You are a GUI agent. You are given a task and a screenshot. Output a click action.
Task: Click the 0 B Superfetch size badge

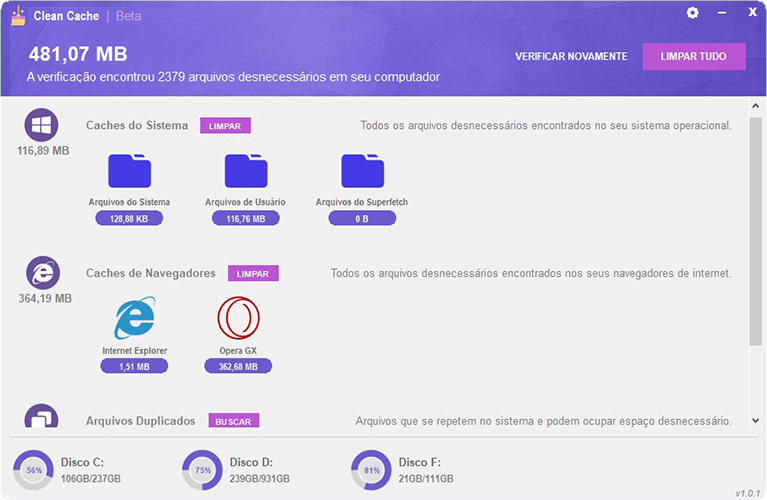pyautogui.click(x=362, y=219)
